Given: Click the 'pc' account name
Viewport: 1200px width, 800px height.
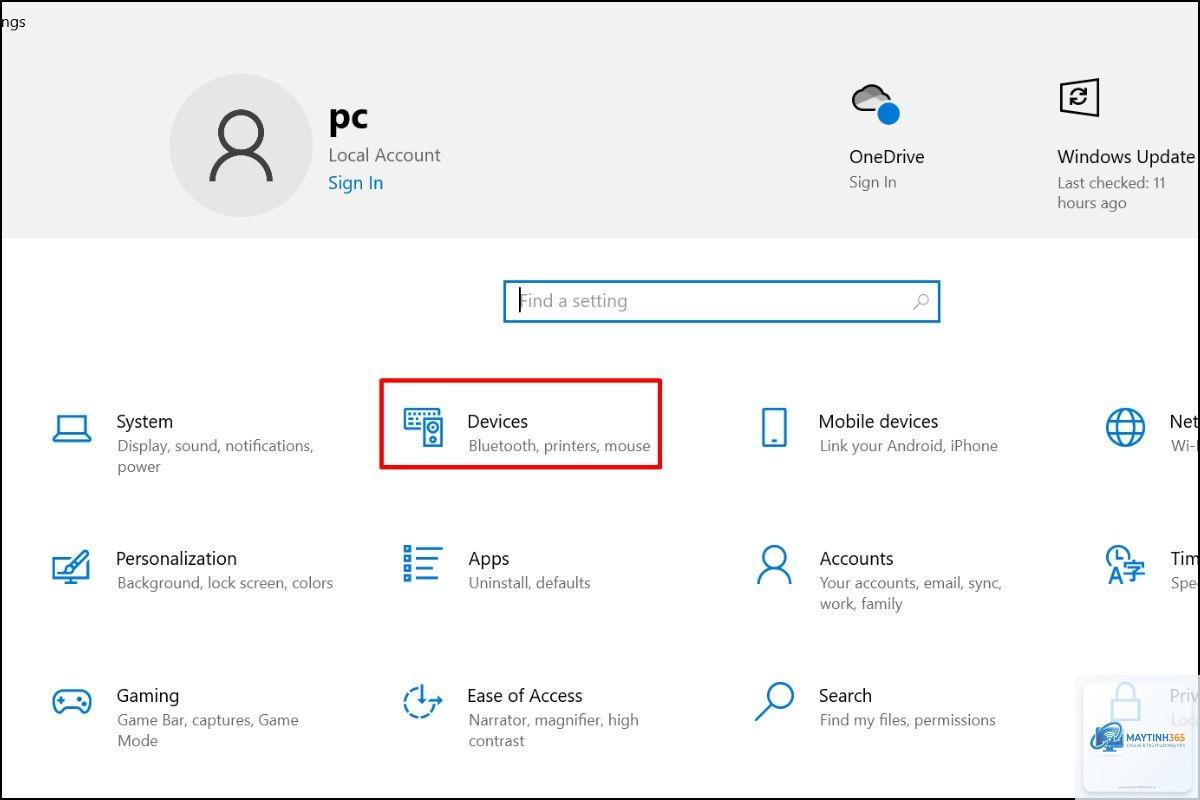Looking at the screenshot, I should click(x=348, y=118).
